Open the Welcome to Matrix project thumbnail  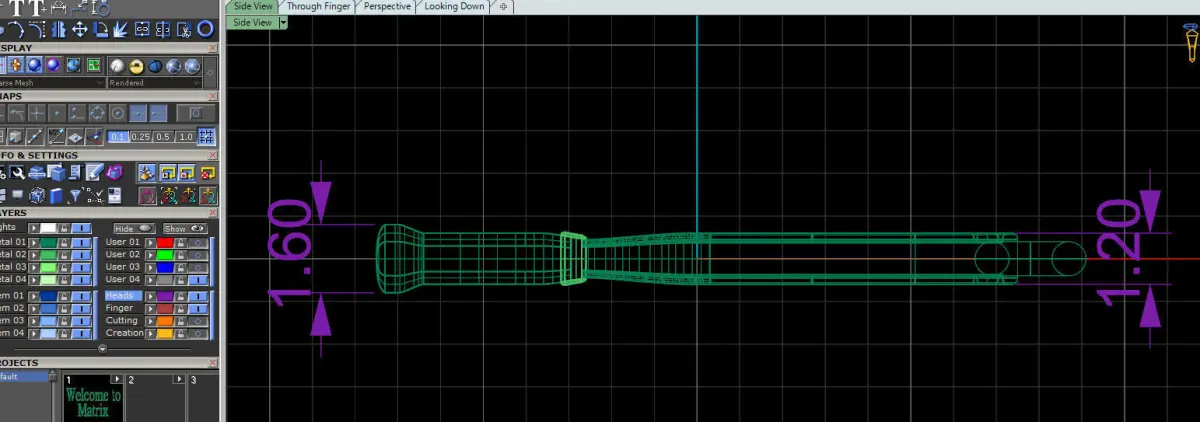coord(93,400)
